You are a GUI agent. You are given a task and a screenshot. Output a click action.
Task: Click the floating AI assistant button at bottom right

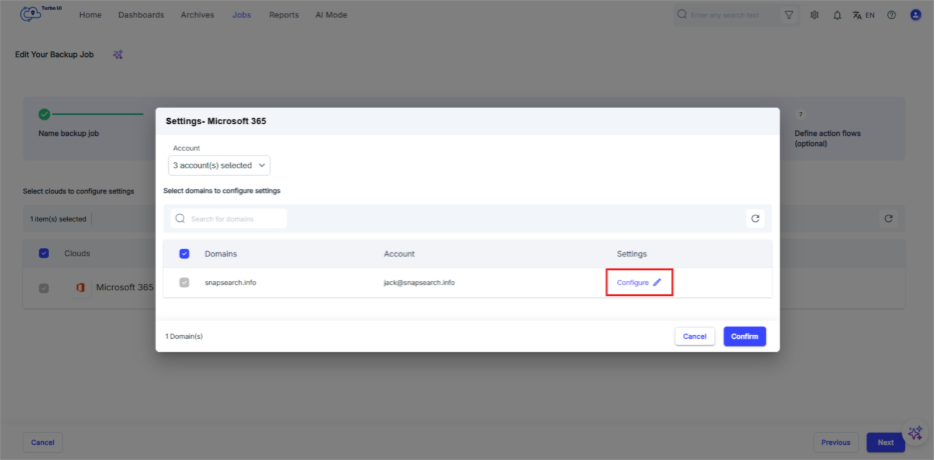pyautogui.click(x=914, y=432)
